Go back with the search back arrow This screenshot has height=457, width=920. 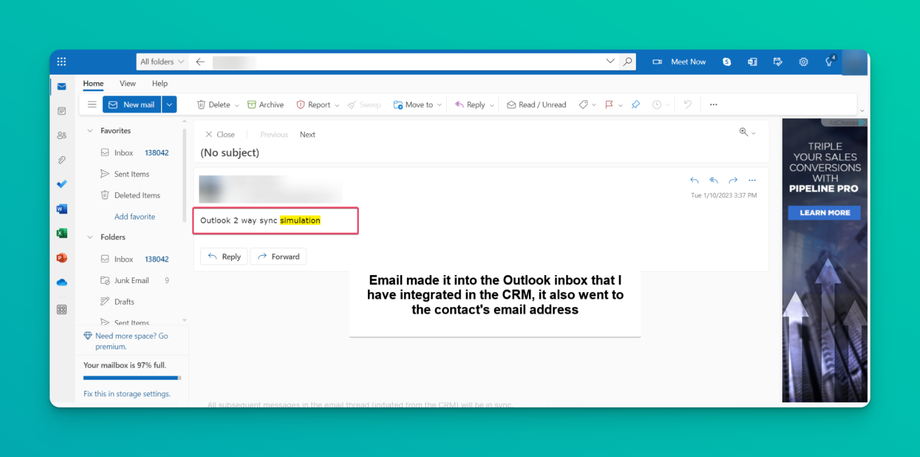pyautogui.click(x=200, y=62)
